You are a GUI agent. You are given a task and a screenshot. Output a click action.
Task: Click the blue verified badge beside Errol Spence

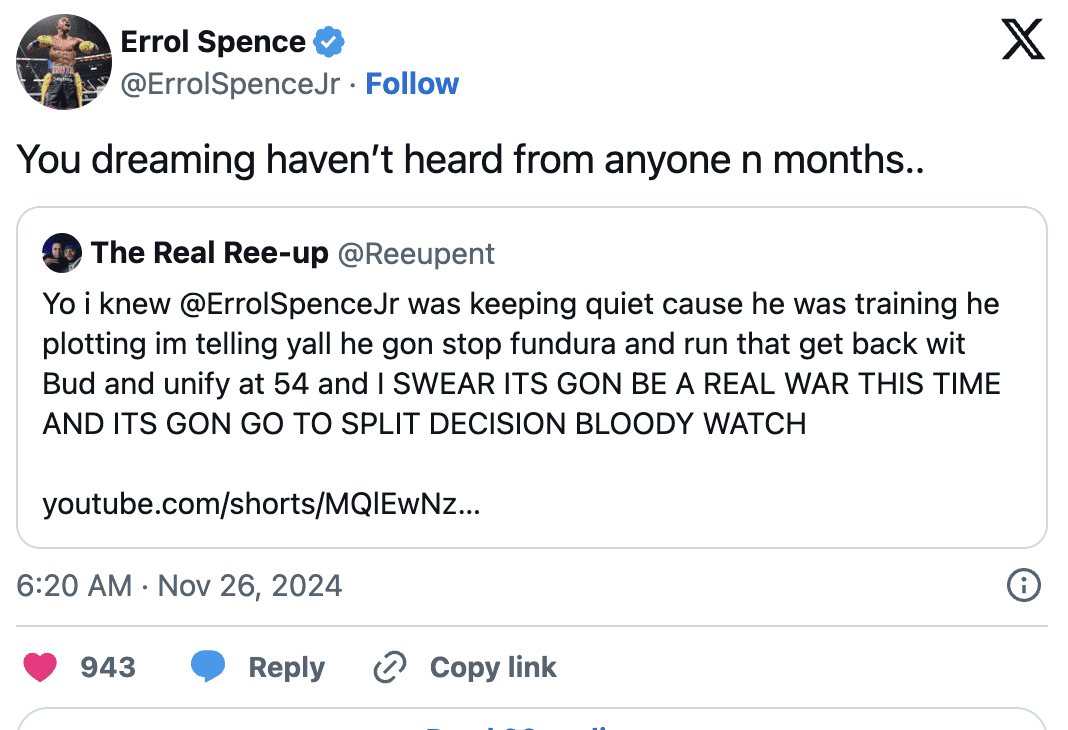coord(329,42)
